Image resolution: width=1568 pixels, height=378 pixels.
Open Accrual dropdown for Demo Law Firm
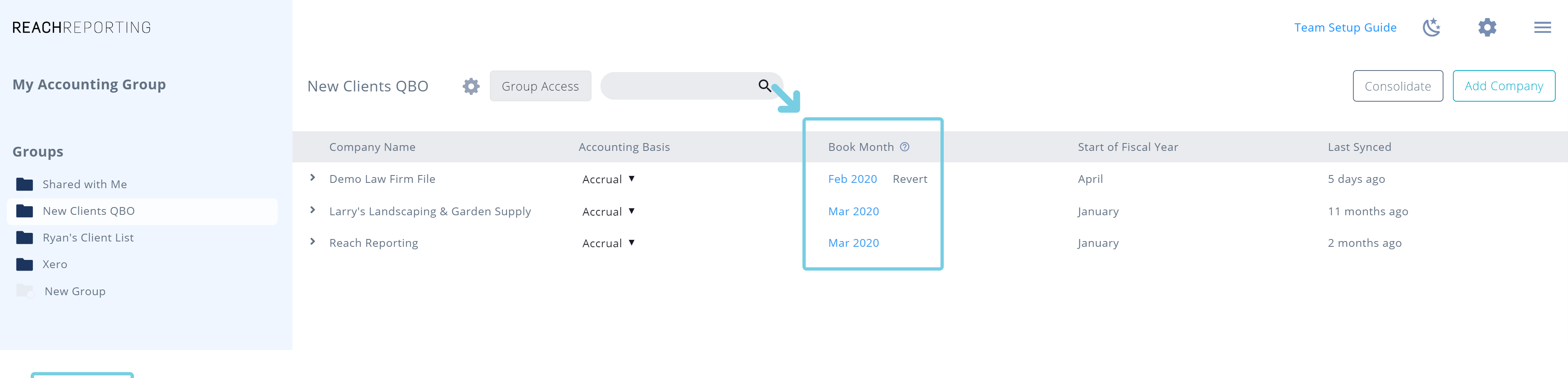coord(608,179)
